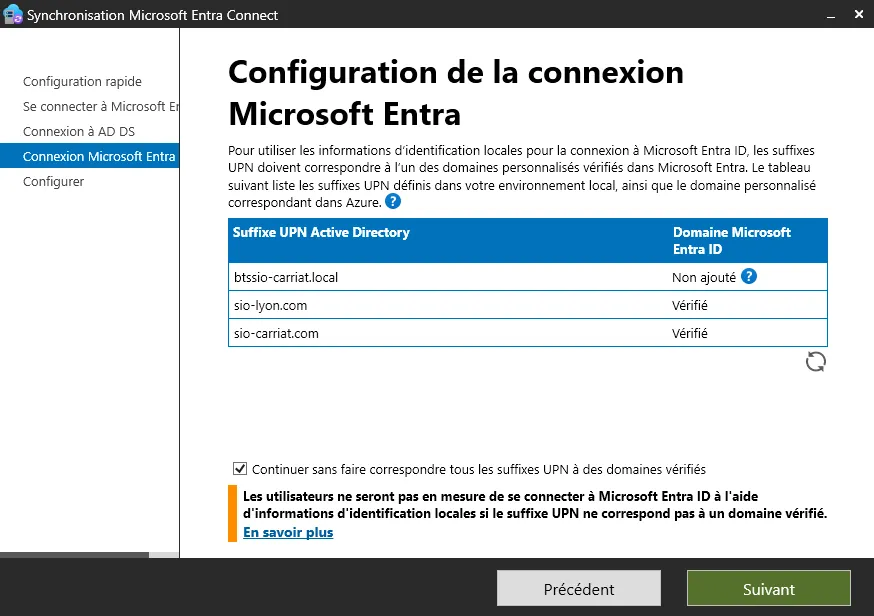Go to 'Se connecter à Microsoft Entra' step
The image size is (874, 616).
[x=100, y=106]
